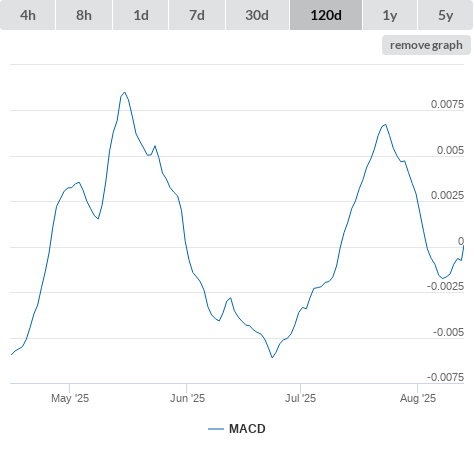Click the 0 y-axis value
474x455 pixels.
(x=461, y=241)
